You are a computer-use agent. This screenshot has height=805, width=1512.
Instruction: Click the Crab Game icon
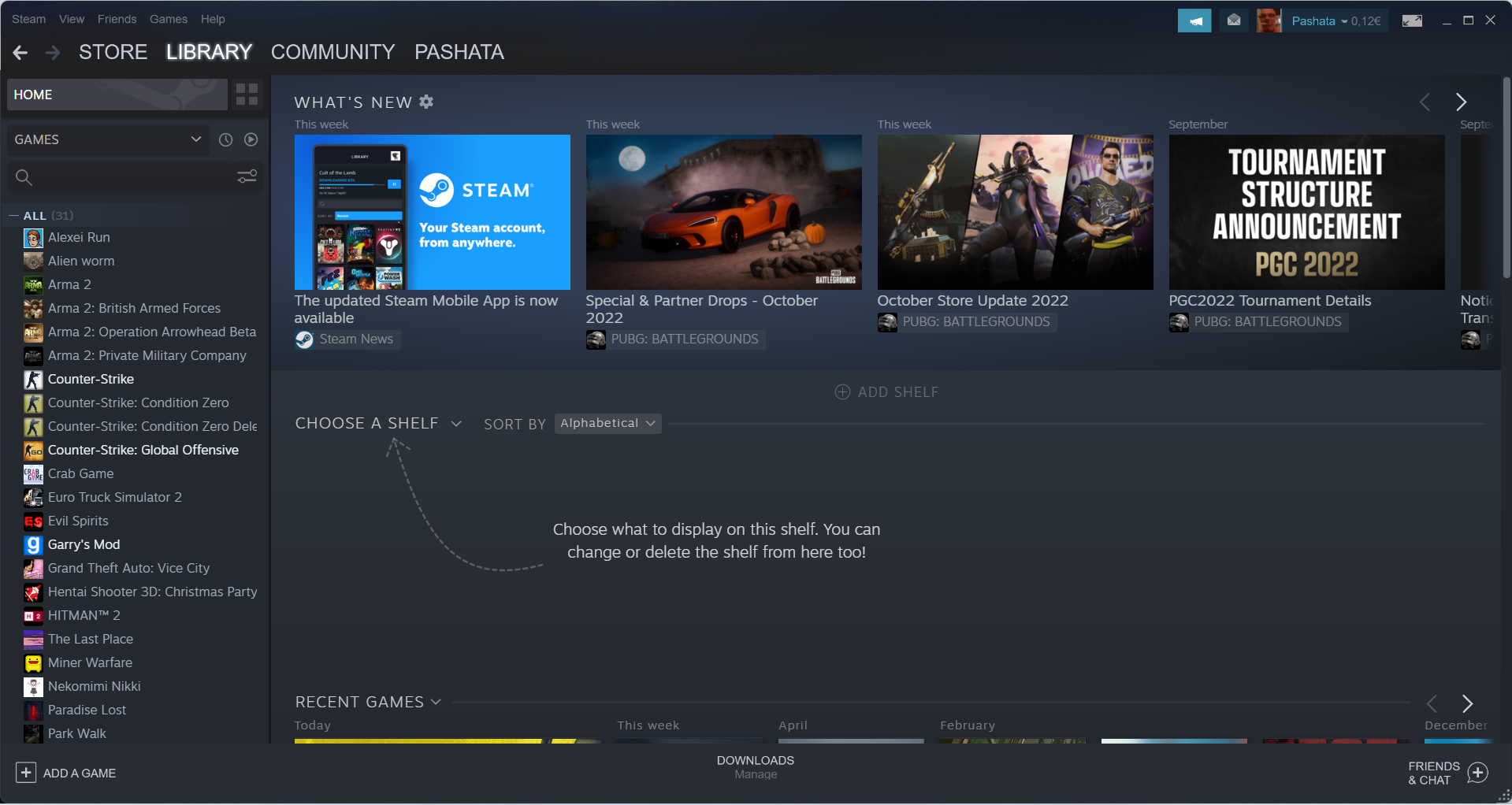pyautogui.click(x=33, y=473)
